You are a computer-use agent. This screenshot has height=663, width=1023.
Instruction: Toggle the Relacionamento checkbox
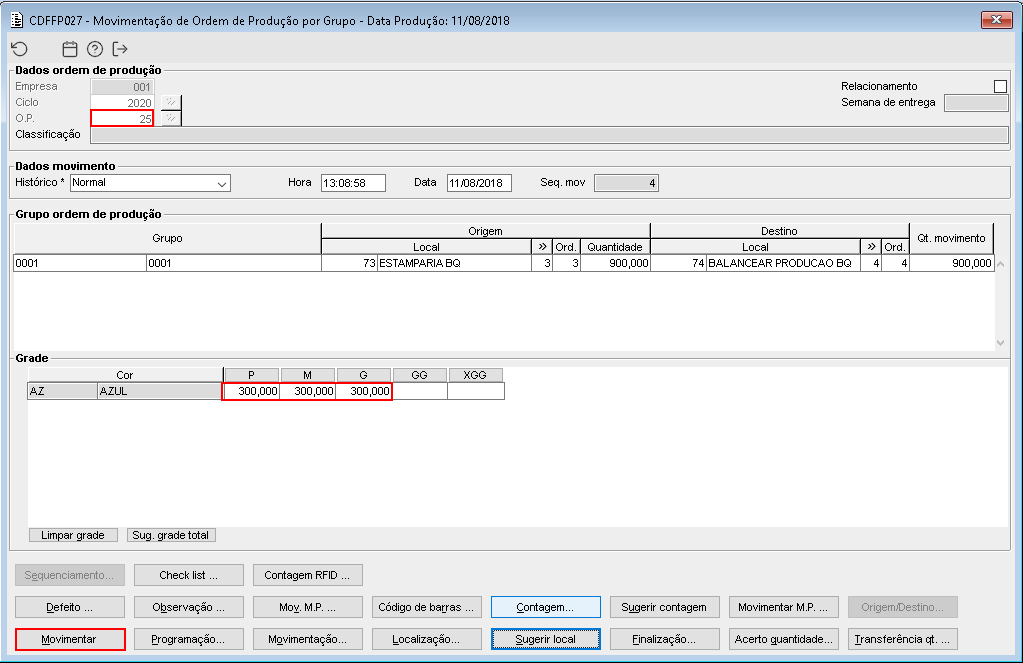1000,86
